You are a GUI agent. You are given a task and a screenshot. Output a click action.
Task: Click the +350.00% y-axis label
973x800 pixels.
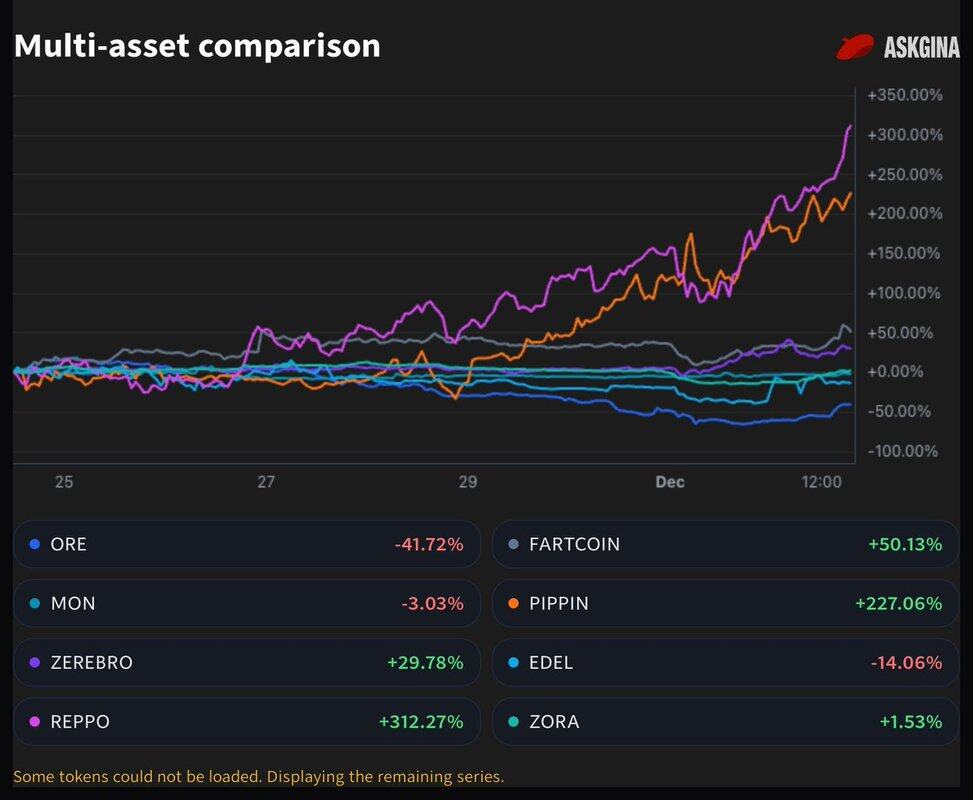tap(904, 95)
